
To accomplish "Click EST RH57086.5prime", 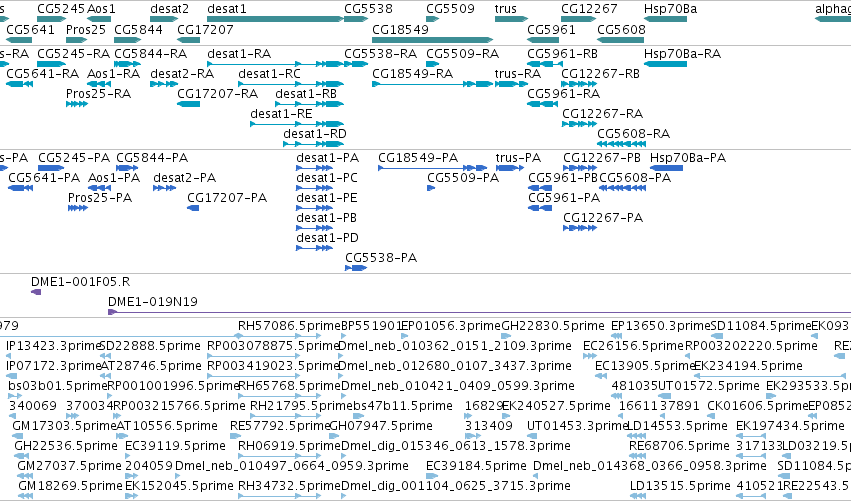I will click(x=289, y=326).
